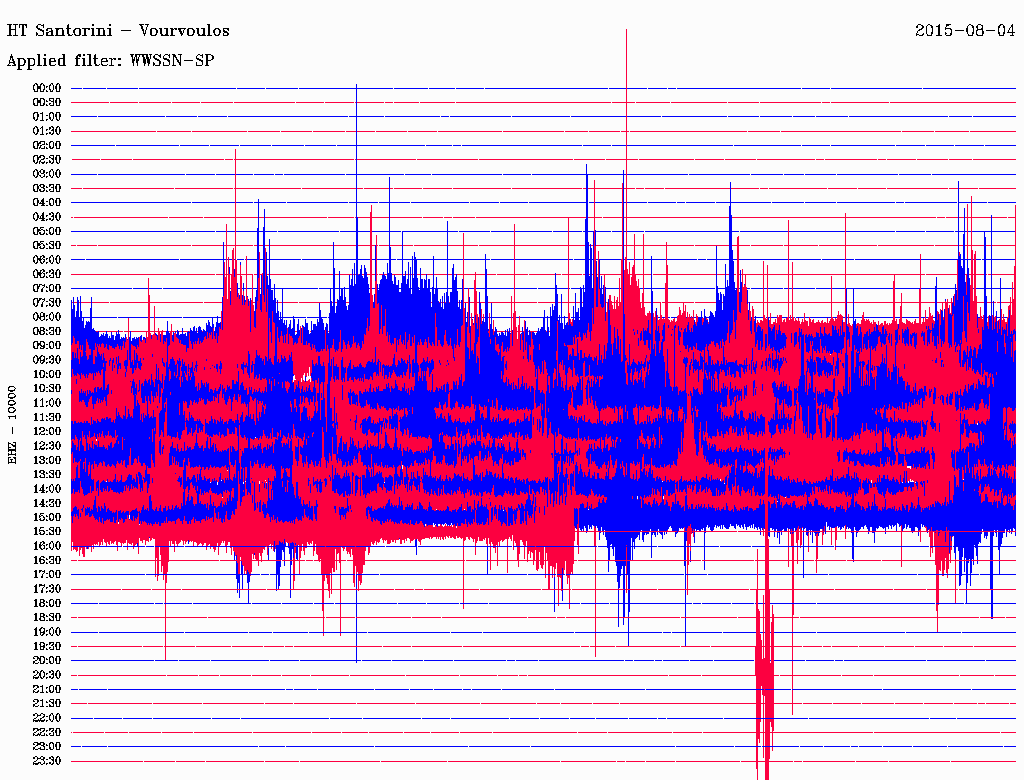Click the '05:30' time label
The height and width of the screenshot is (780, 1024).
(47, 246)
